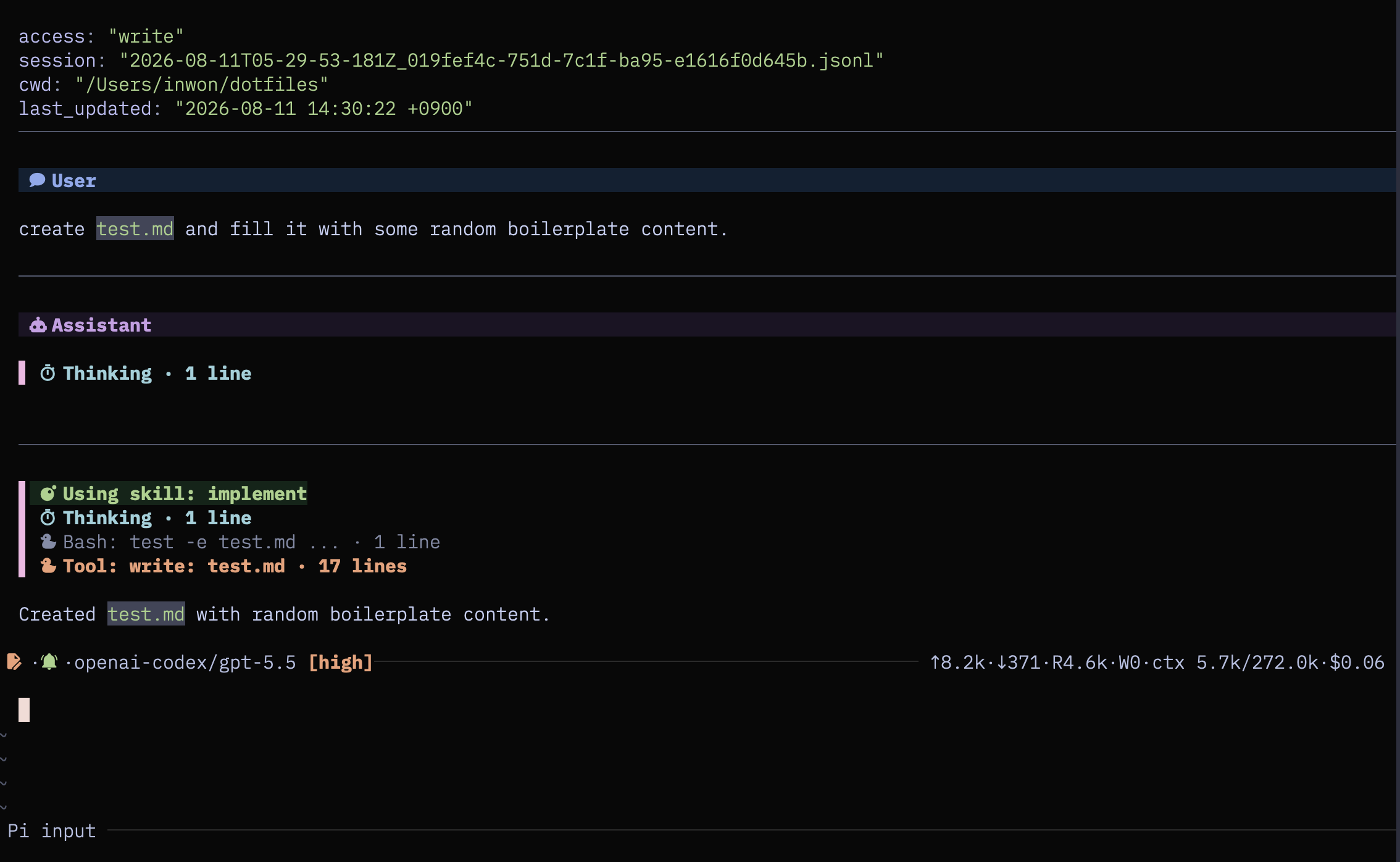Click the robot icon beside Assistant
Viewport: 1400px width, 862px height.
[38, 325]
